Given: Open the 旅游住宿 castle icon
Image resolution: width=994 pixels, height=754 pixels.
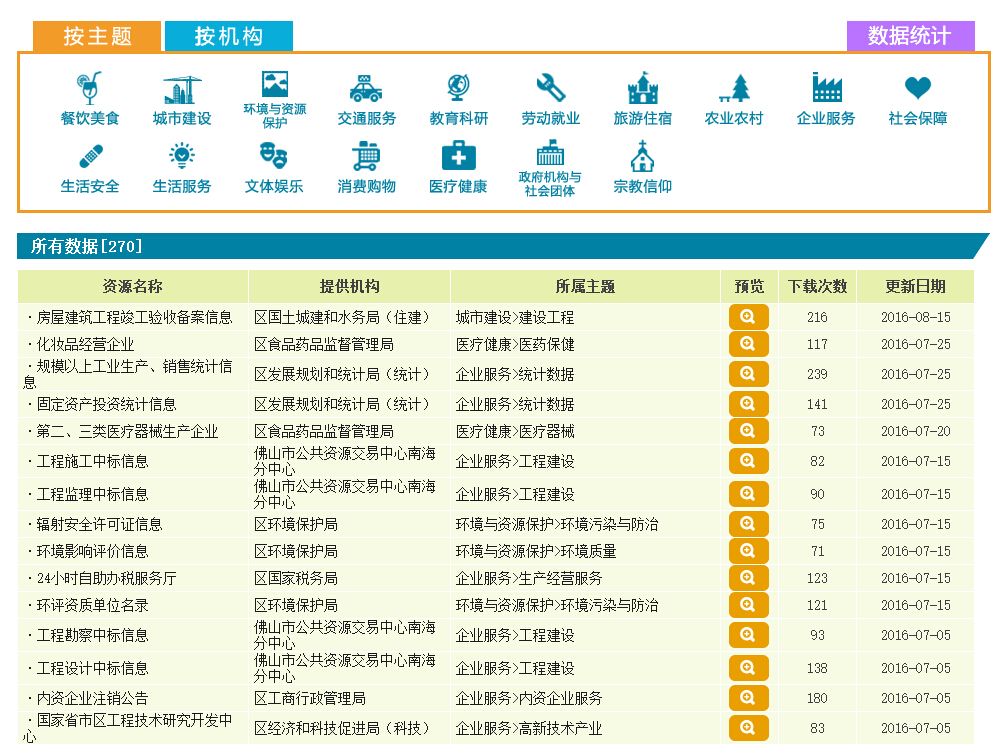Looking at the screenshot, I should (643, 88).
